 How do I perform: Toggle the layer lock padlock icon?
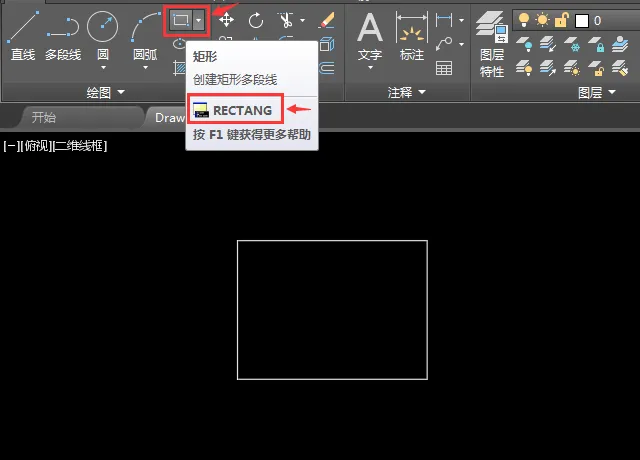[x=562, y=20]
